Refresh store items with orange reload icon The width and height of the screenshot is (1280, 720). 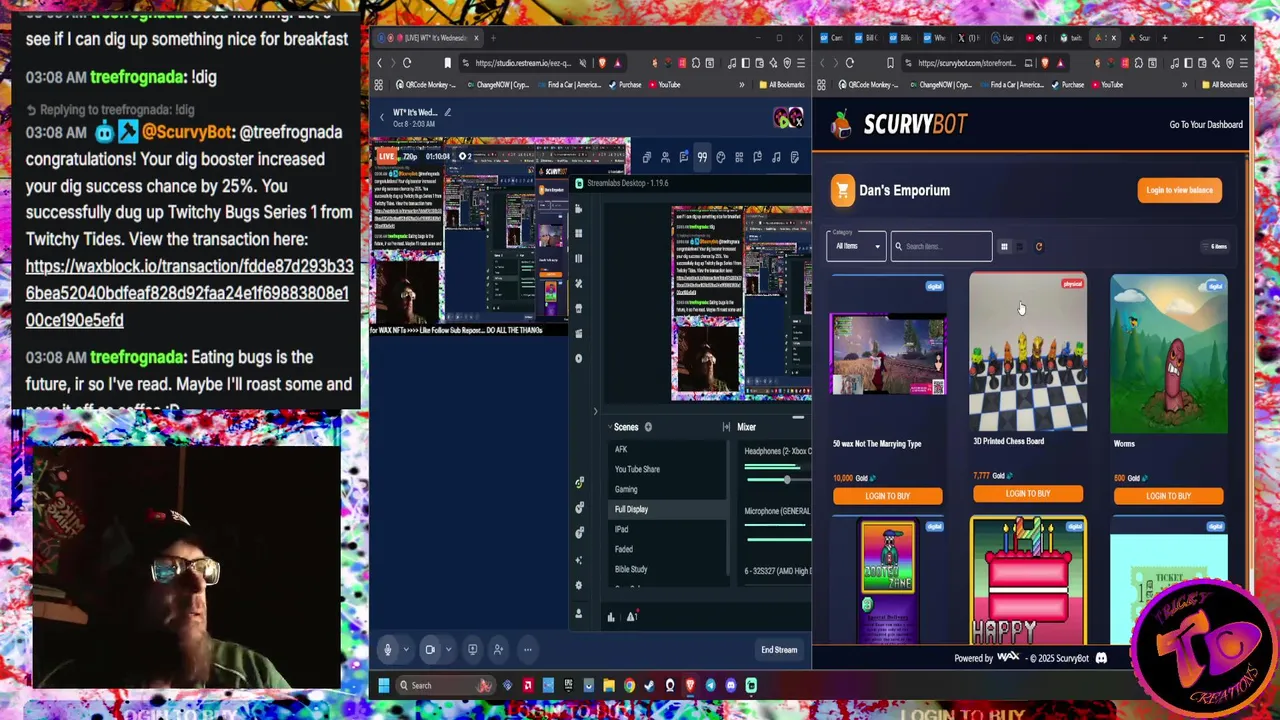(1038, 246)
